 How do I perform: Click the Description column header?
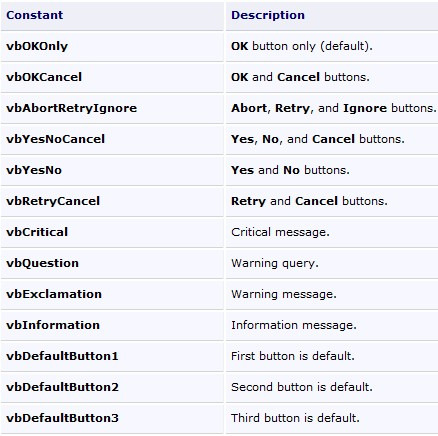click(332, 16)
